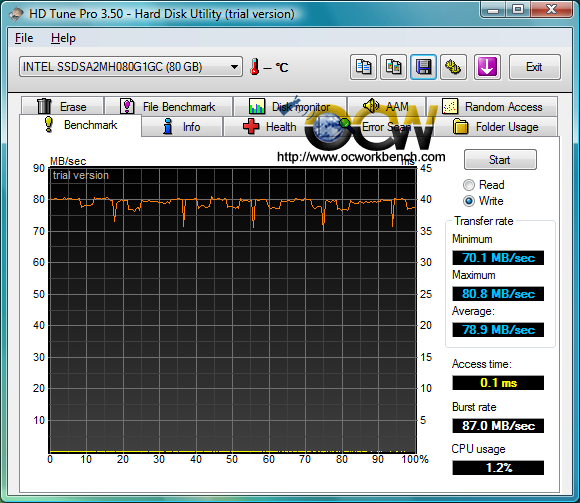Click the Health red cross icon
This screenshot has height=503, width=580.
pyautogui.click(x=251, y=126)
